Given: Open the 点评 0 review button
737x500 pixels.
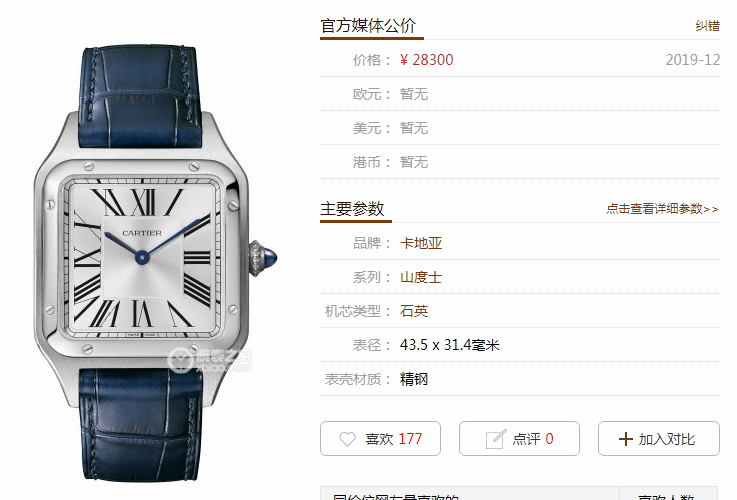Looking at the screenshot, I should (x=519, y=438).
